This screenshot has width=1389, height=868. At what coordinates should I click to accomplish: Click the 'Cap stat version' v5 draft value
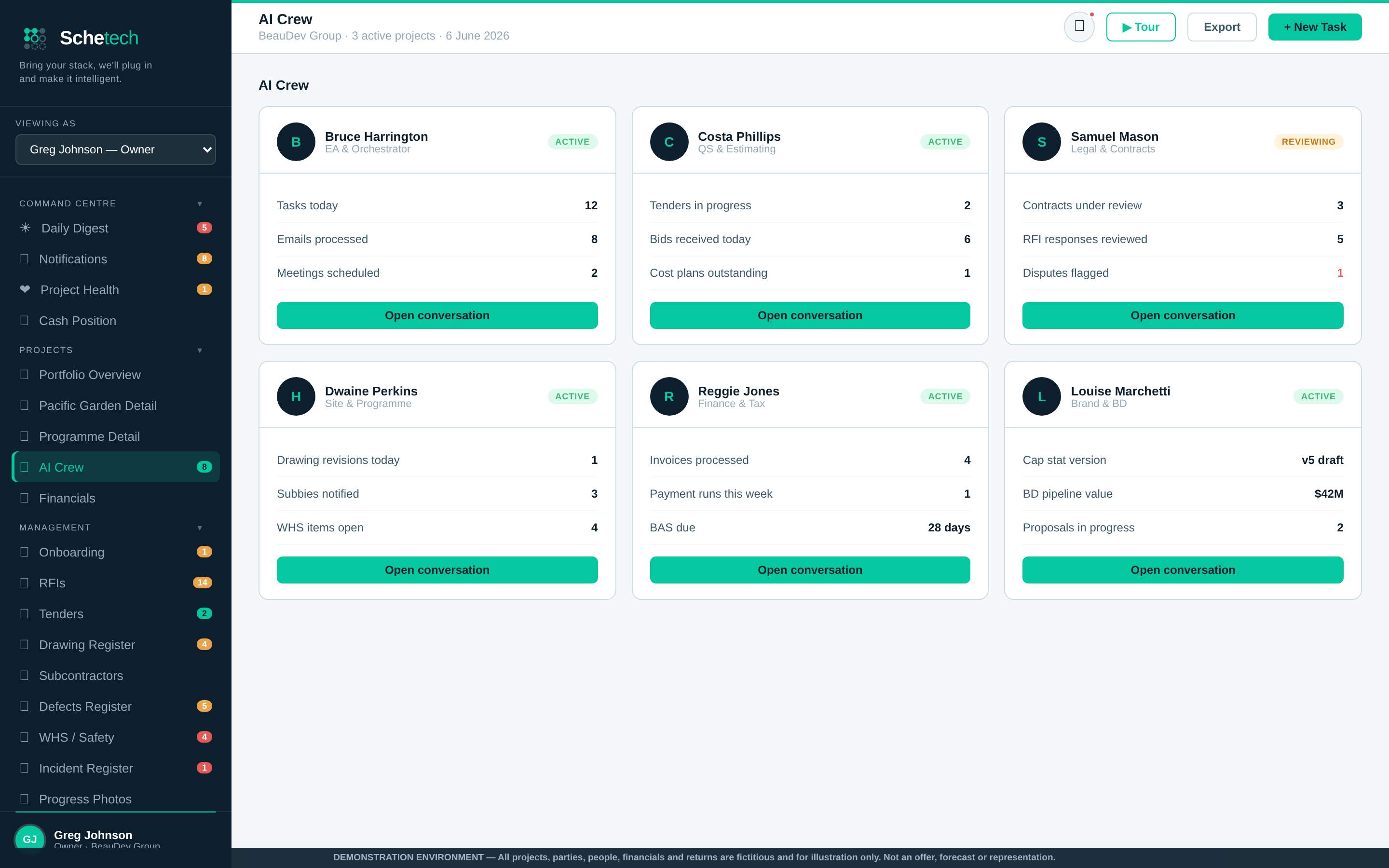point(1322,460)
